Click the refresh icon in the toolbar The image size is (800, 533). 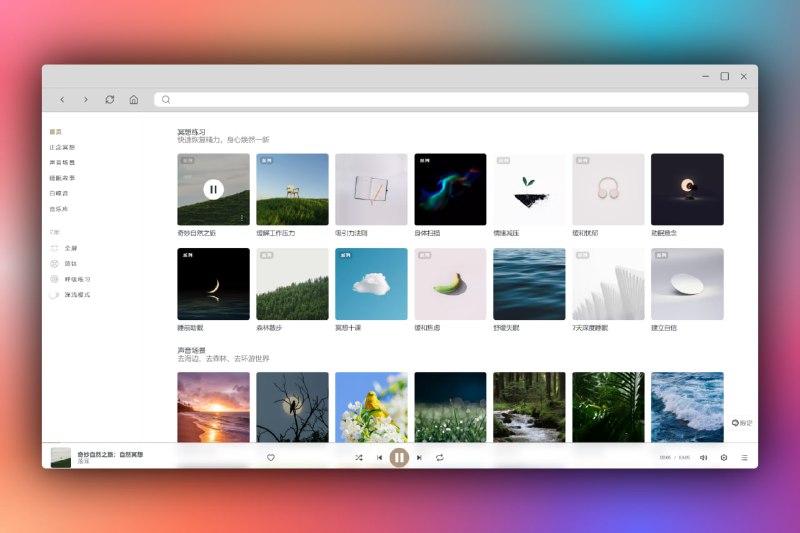click(x=110, y=99)
